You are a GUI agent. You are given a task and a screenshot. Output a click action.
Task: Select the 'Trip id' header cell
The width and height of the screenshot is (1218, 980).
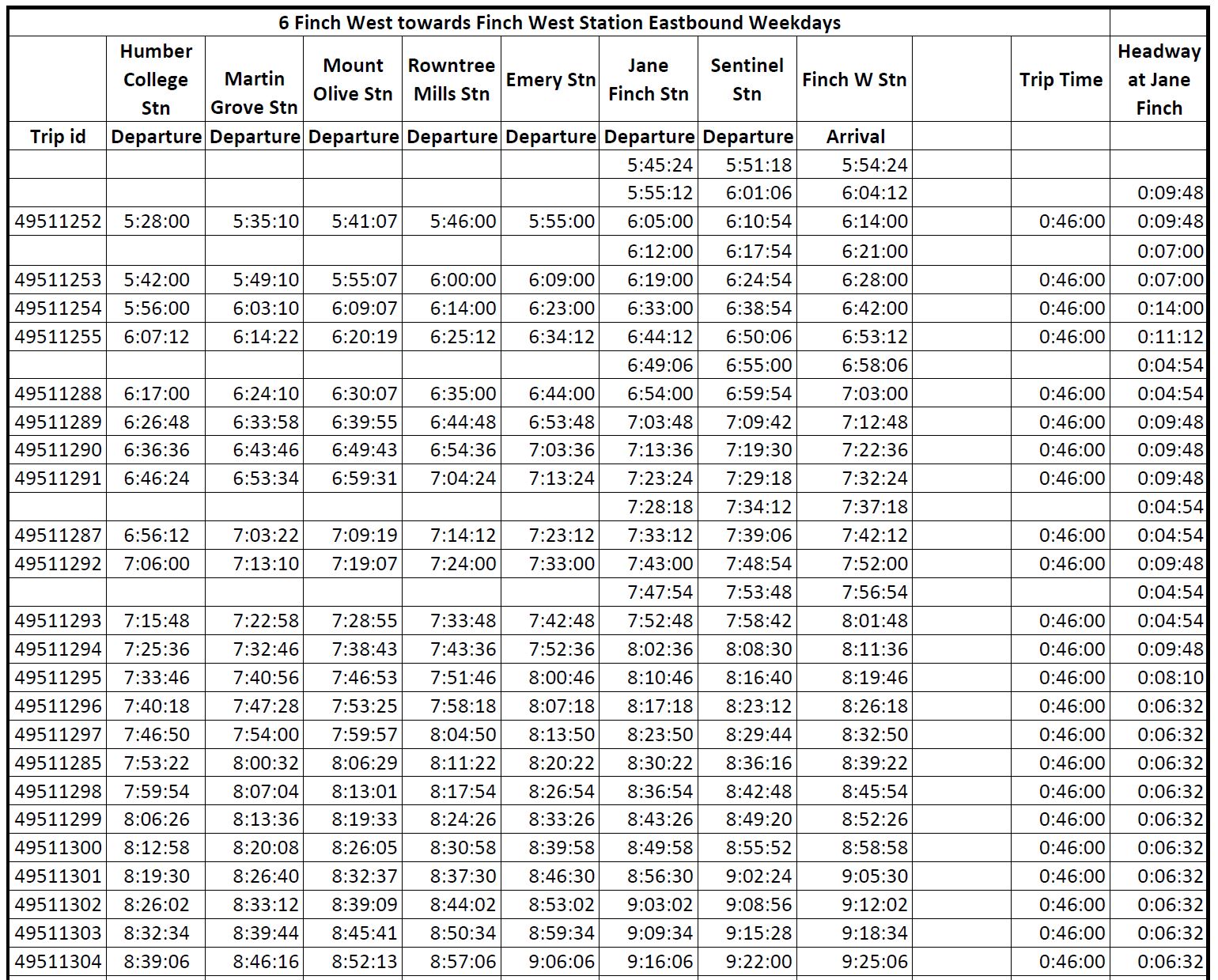click(x=58, y=136)
